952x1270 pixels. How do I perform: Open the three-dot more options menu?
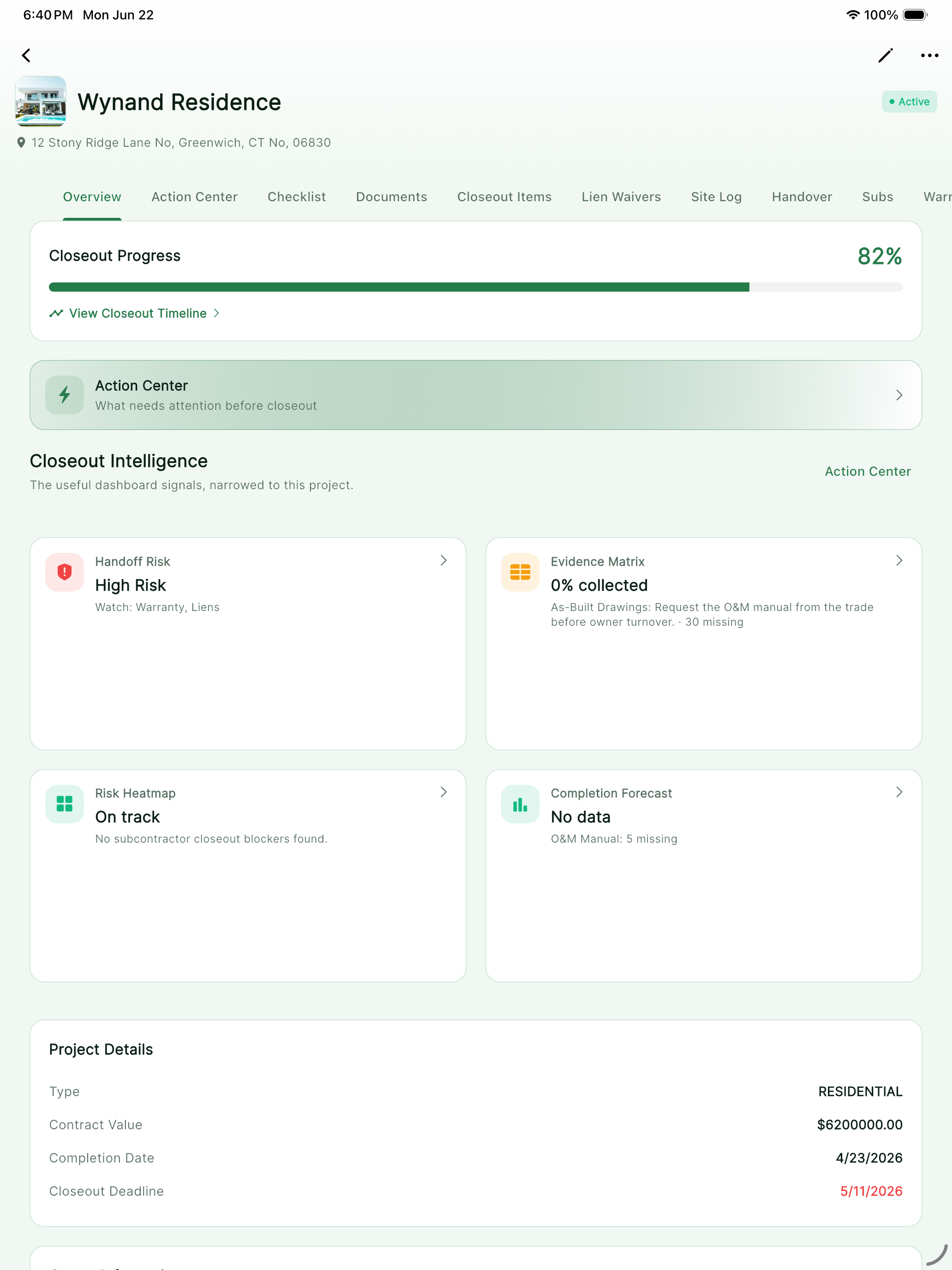pyautogui.click(x=929, y=55)
